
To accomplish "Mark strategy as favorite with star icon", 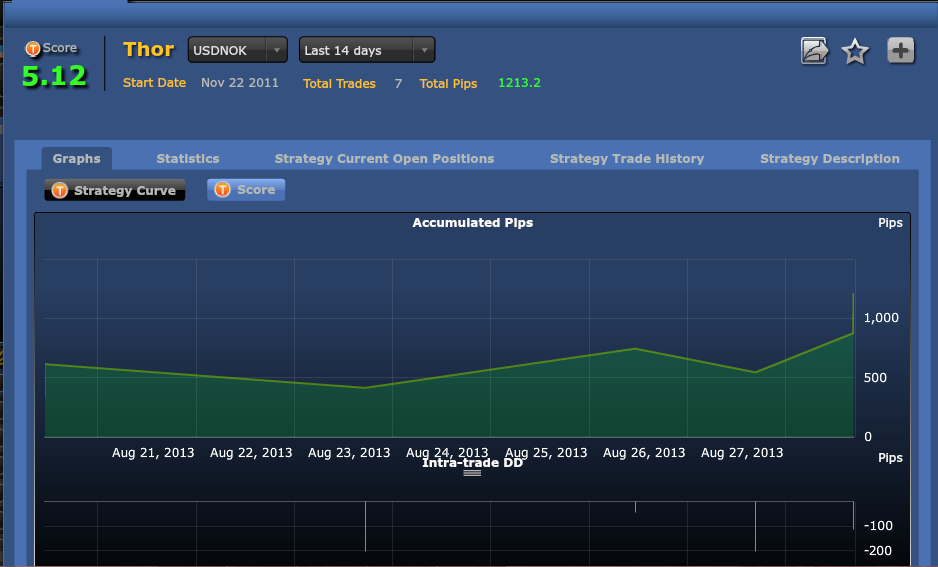I will (x=855, y=51).
